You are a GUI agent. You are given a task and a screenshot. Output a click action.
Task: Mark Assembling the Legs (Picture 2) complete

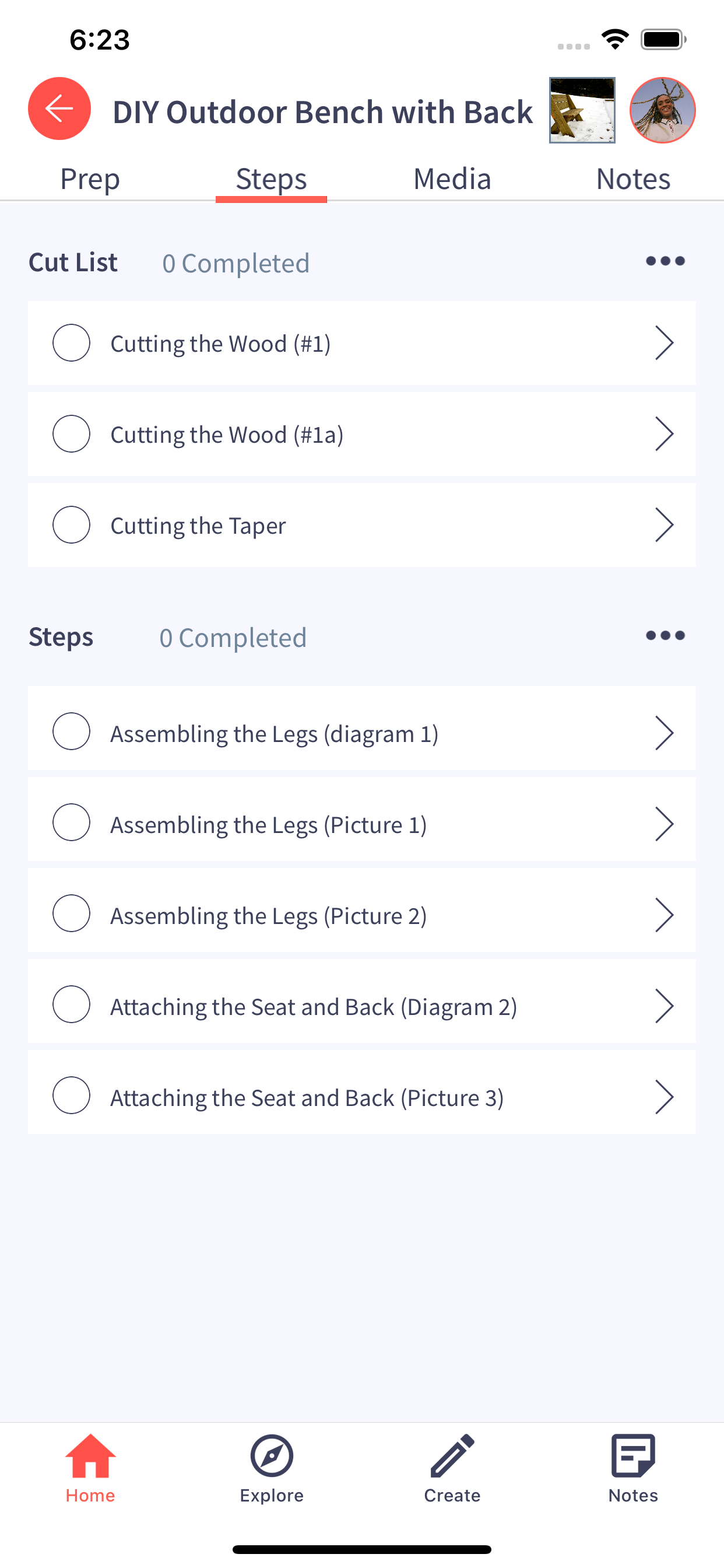tap(72, 913)
